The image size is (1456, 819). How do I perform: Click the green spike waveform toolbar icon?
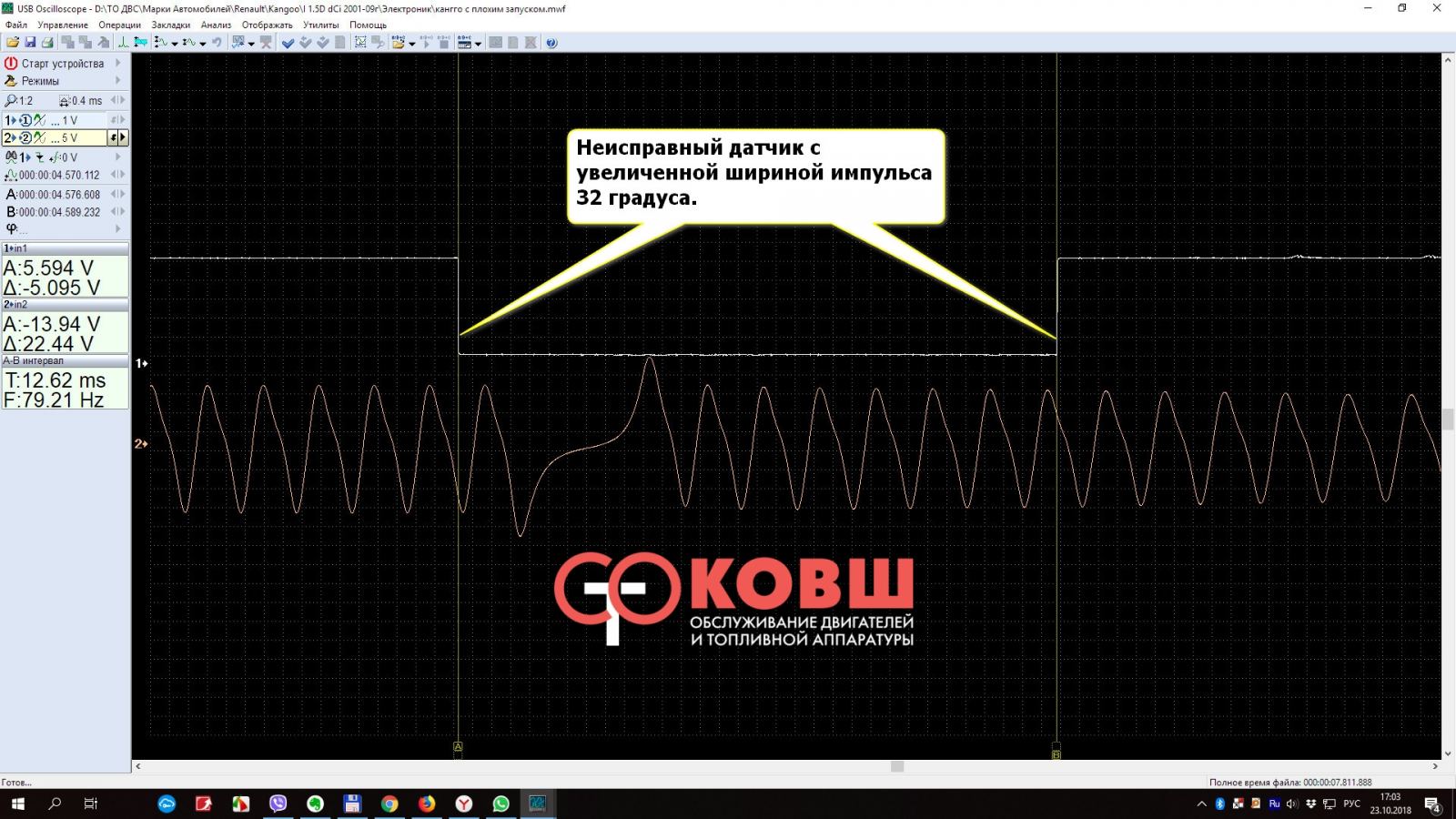[x=123, y=43]
